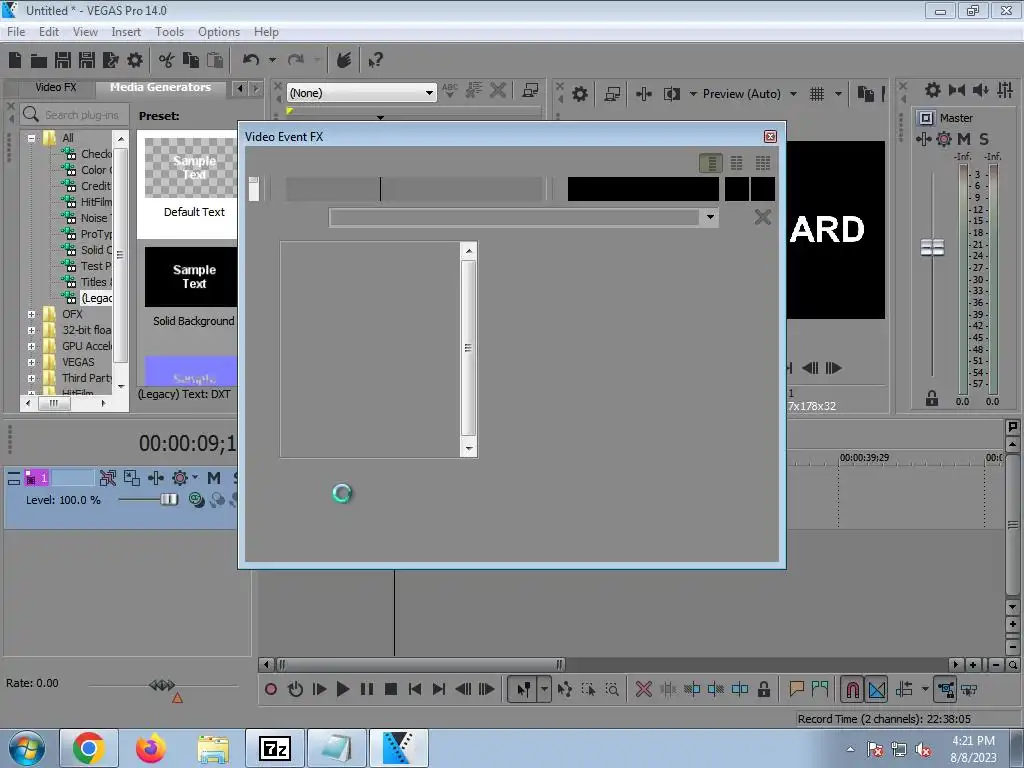Click the What's This help icon

point(376,60)
